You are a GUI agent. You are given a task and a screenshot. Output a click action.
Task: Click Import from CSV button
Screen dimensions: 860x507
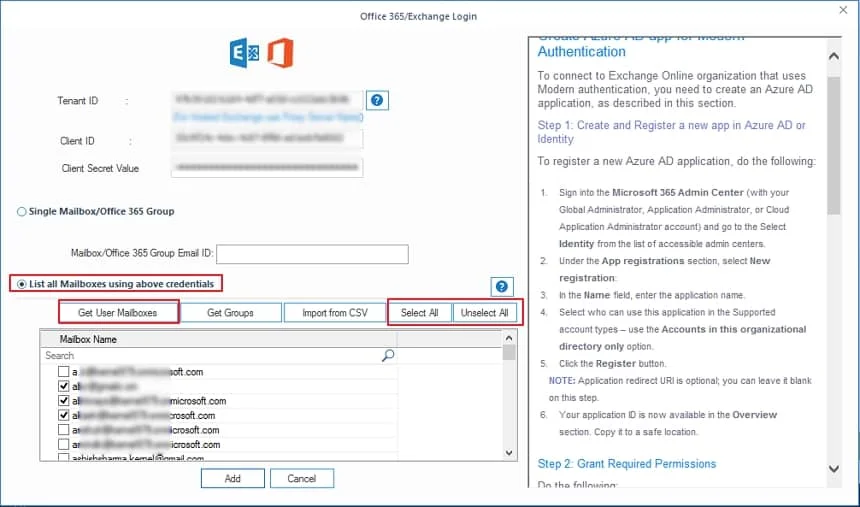335,313
